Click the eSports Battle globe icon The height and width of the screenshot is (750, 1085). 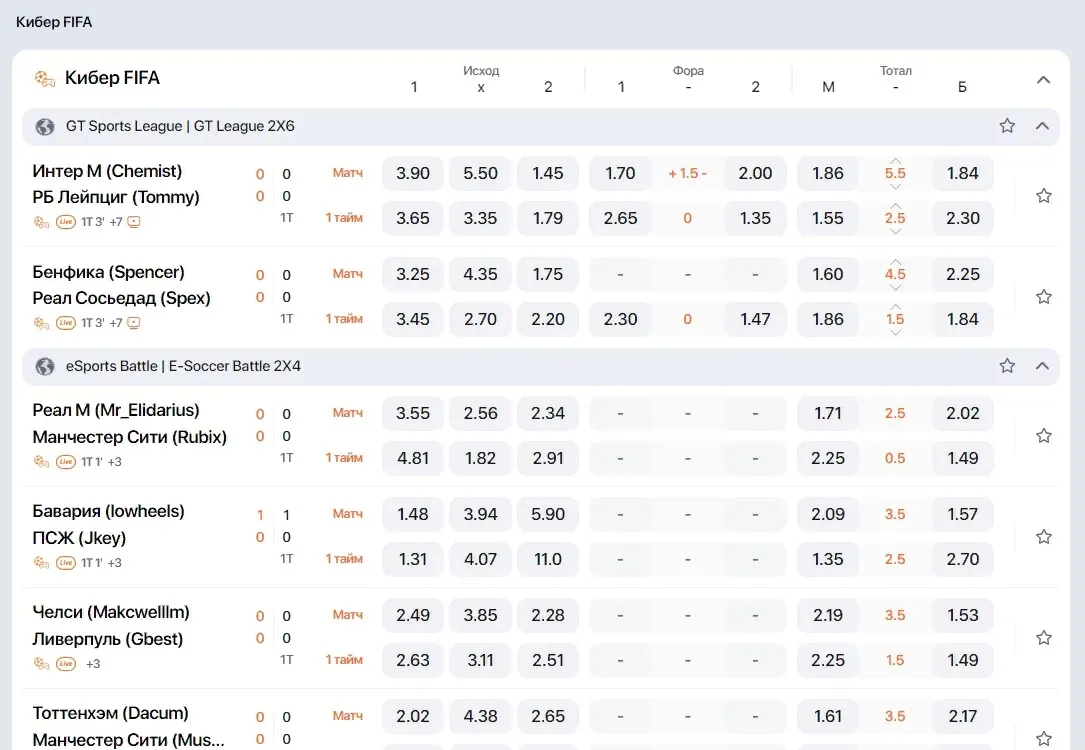tap(45, 367)
